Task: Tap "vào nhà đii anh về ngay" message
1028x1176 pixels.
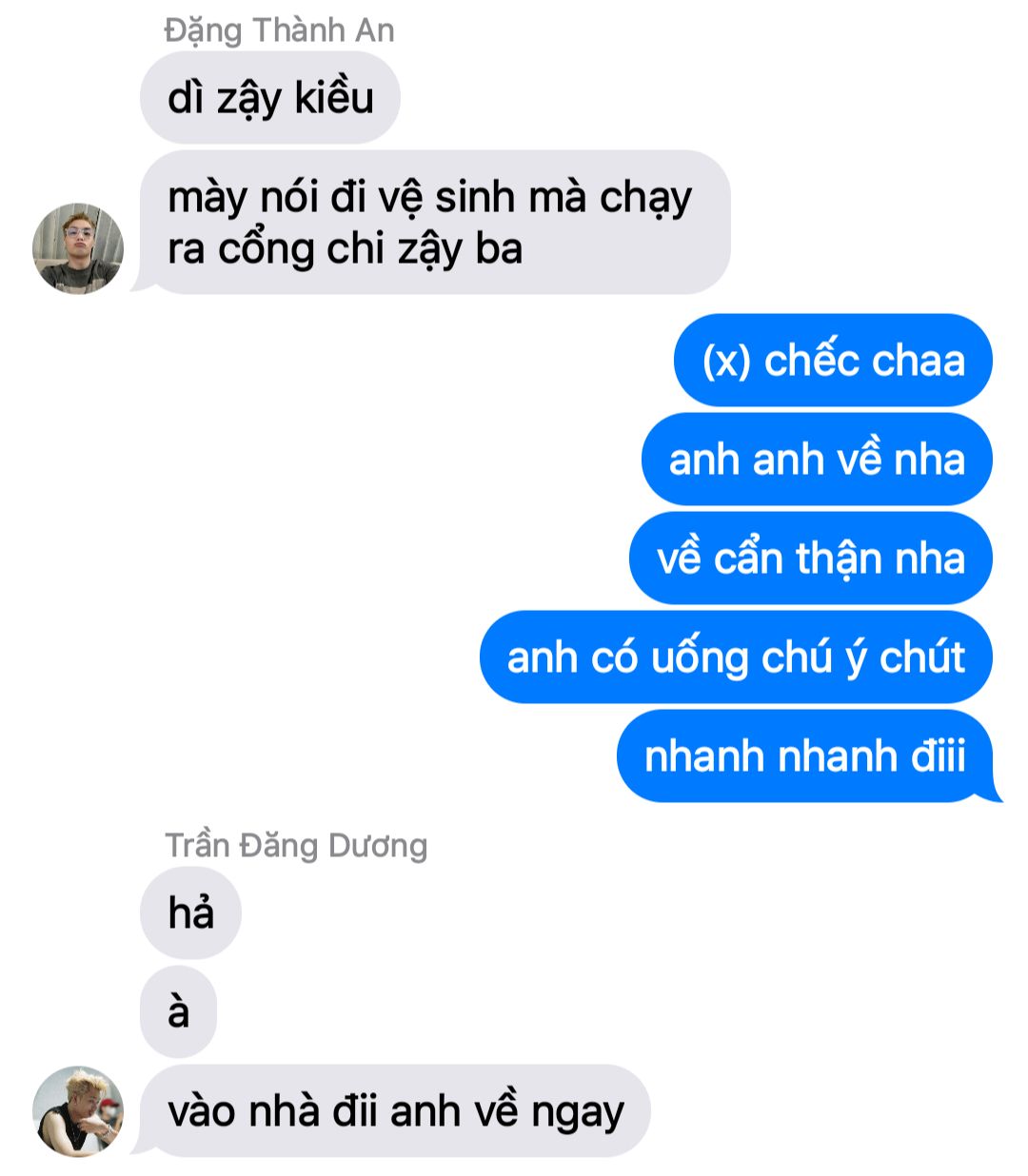Action: point(395,1110)
